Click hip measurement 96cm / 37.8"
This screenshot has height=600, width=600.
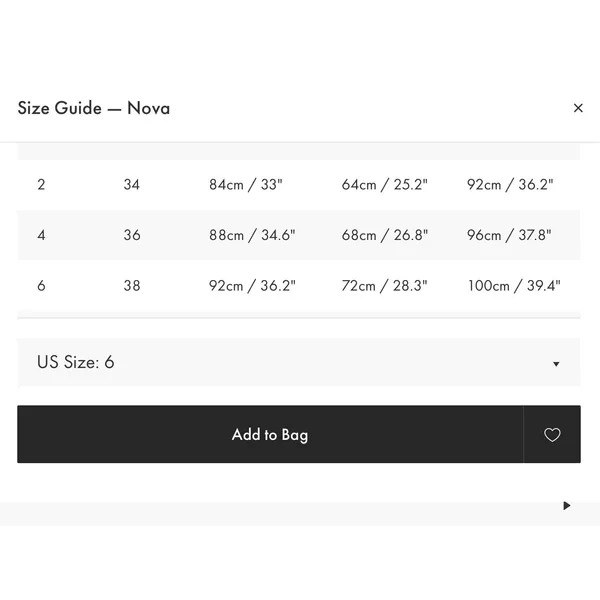coord(509,235)
